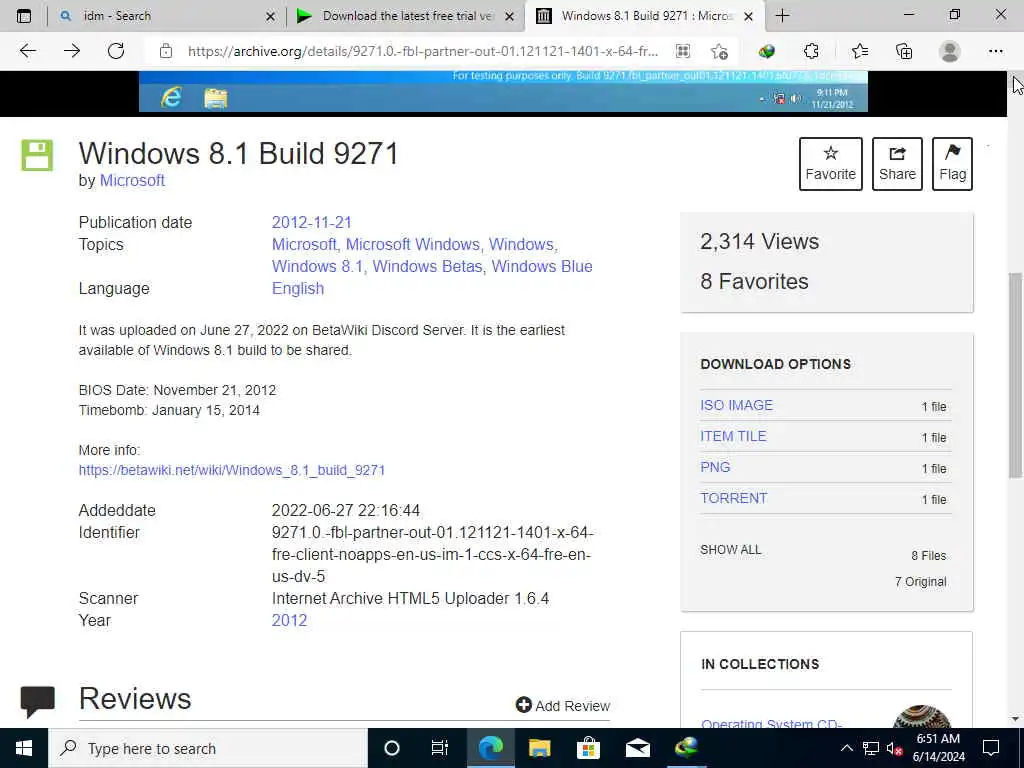Click the IDM extension icon in toolbar

pyautogui.click(x=767, y=51)
